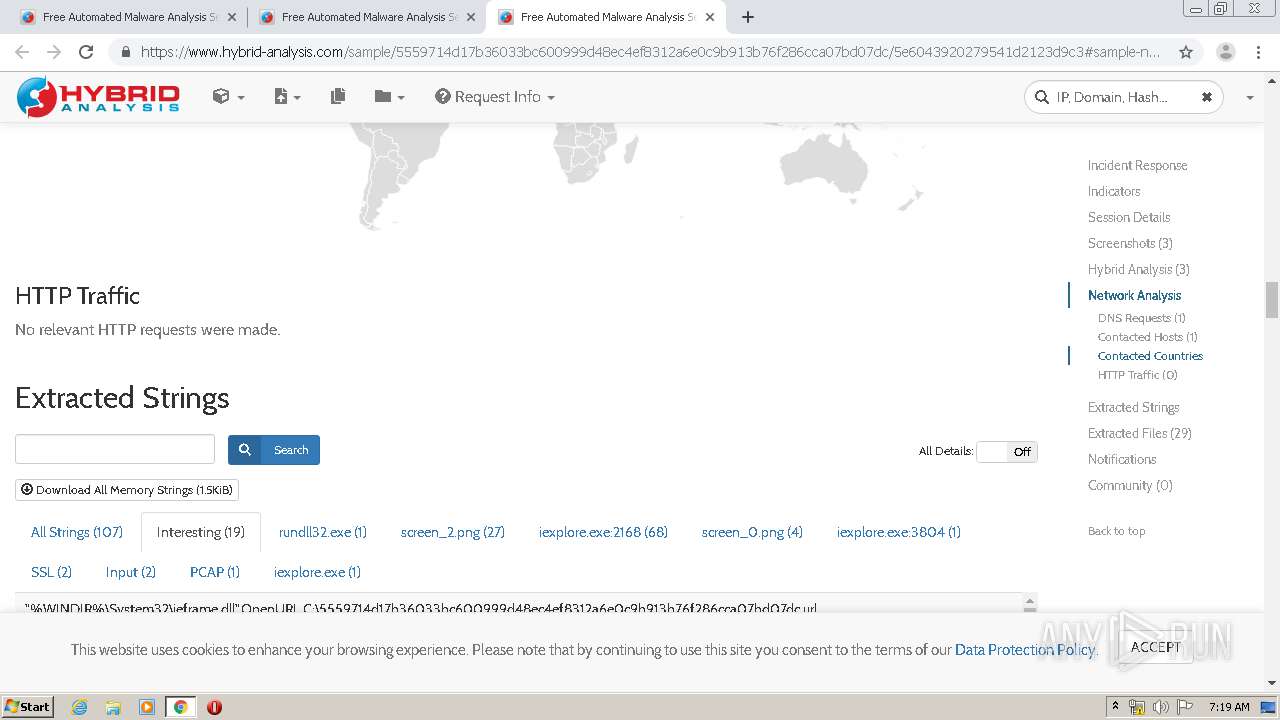Bookmark this page with the star icon

pos(1186,52)
